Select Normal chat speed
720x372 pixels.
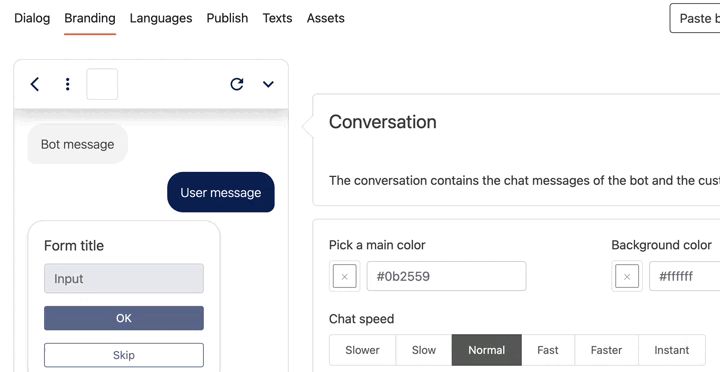(x=487, y=350)
